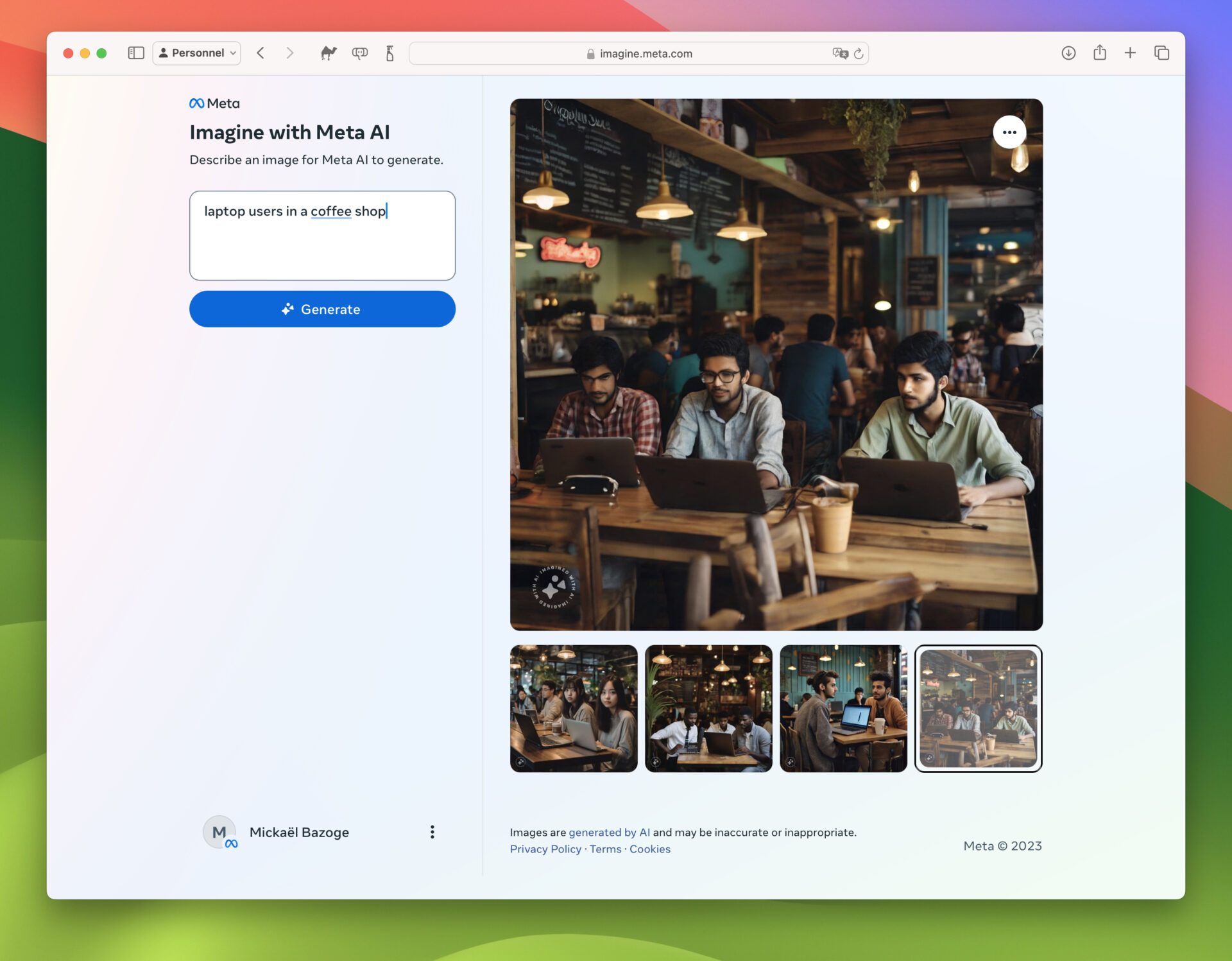Select the highlighted fourth thumbnail
Image resolution: width=1232 pixels, height=961 pixels.
click(979, 709)
